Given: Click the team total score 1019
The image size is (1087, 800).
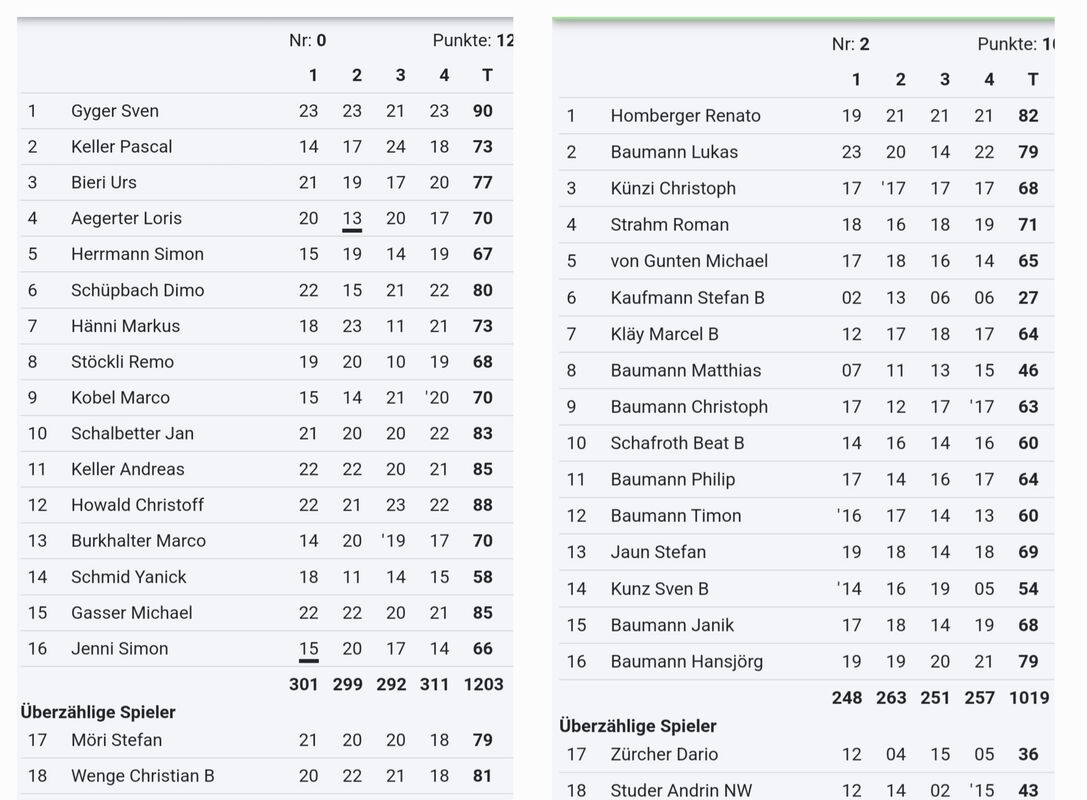Looking at the screenshot, I should click(1028, 698).
